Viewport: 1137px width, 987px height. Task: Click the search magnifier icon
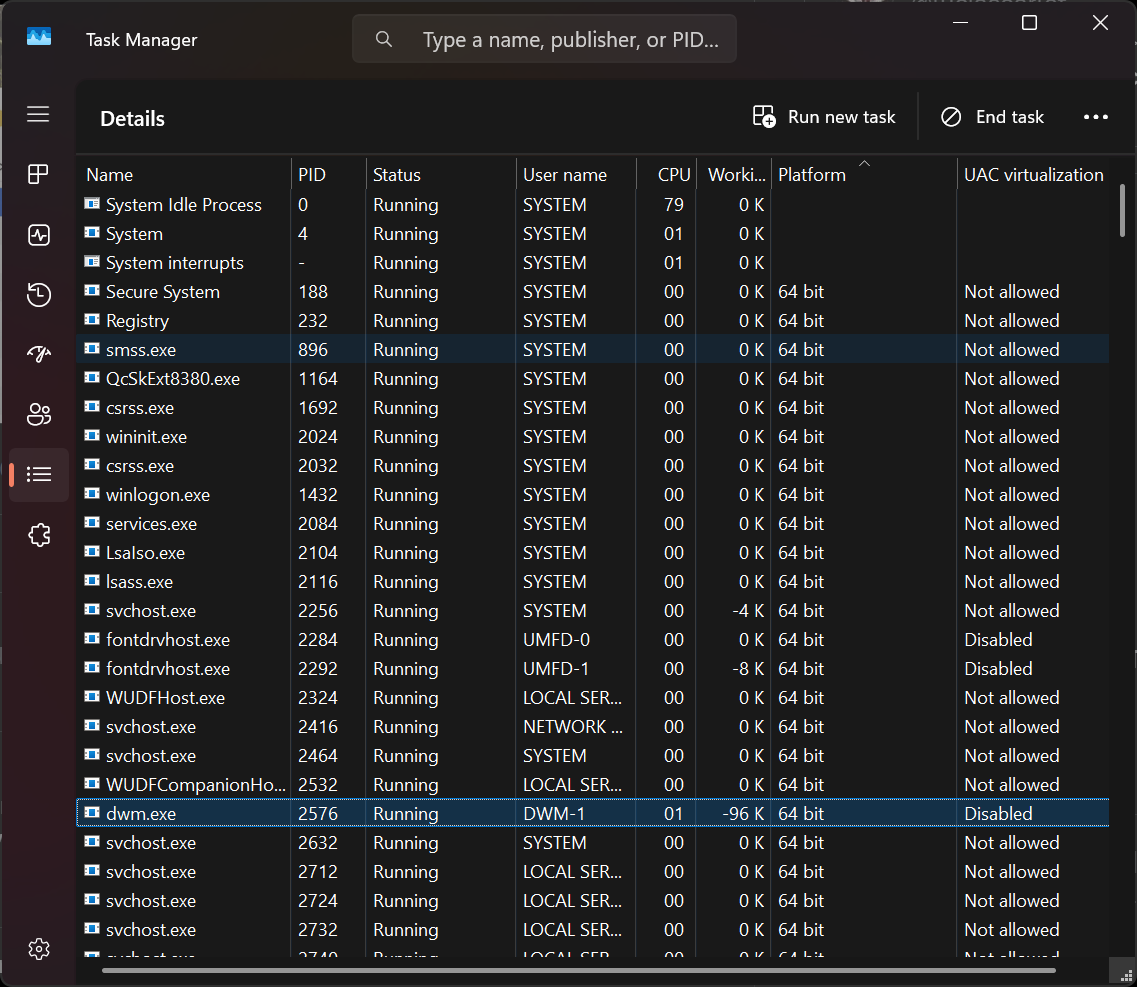pos(384,39)
